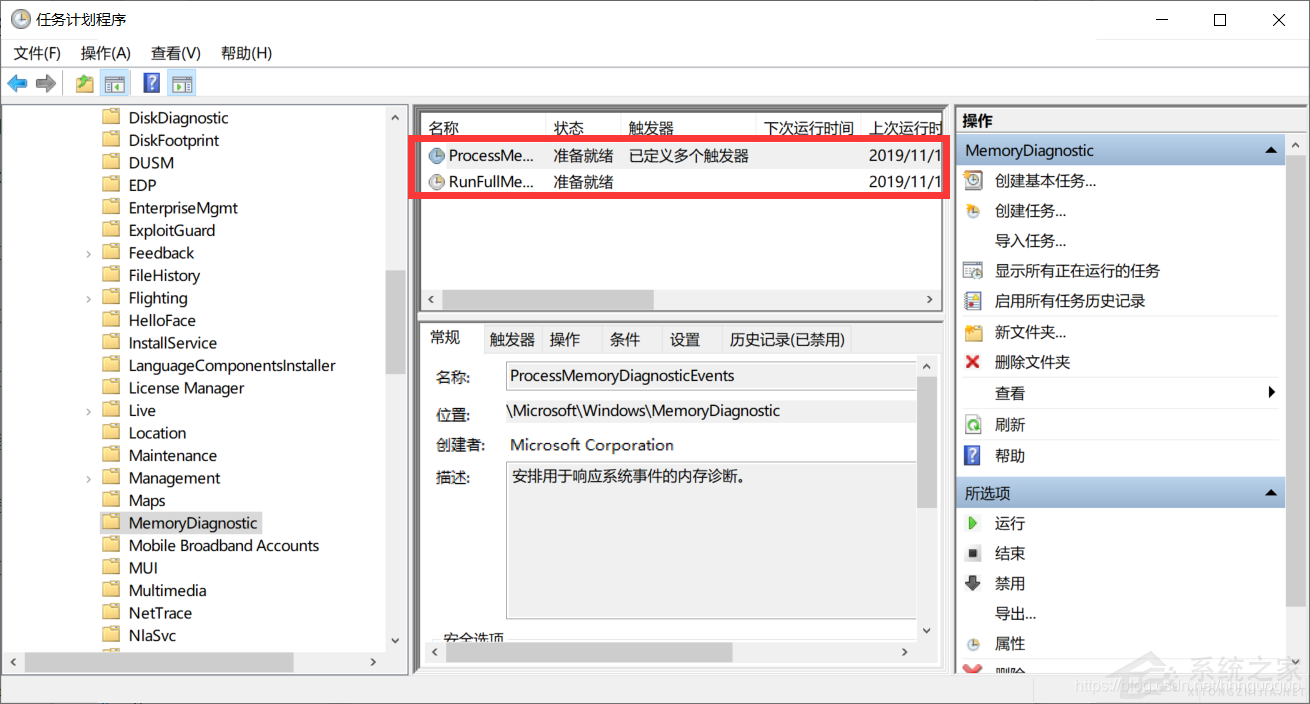Expand the Feedback tree node

pos(88,252)
